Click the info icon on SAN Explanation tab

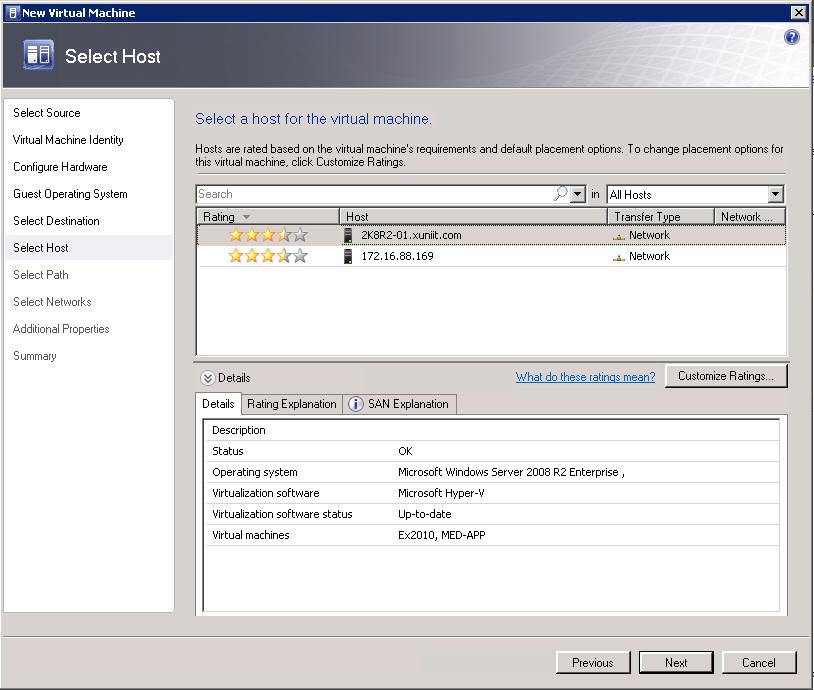[356, 404]
